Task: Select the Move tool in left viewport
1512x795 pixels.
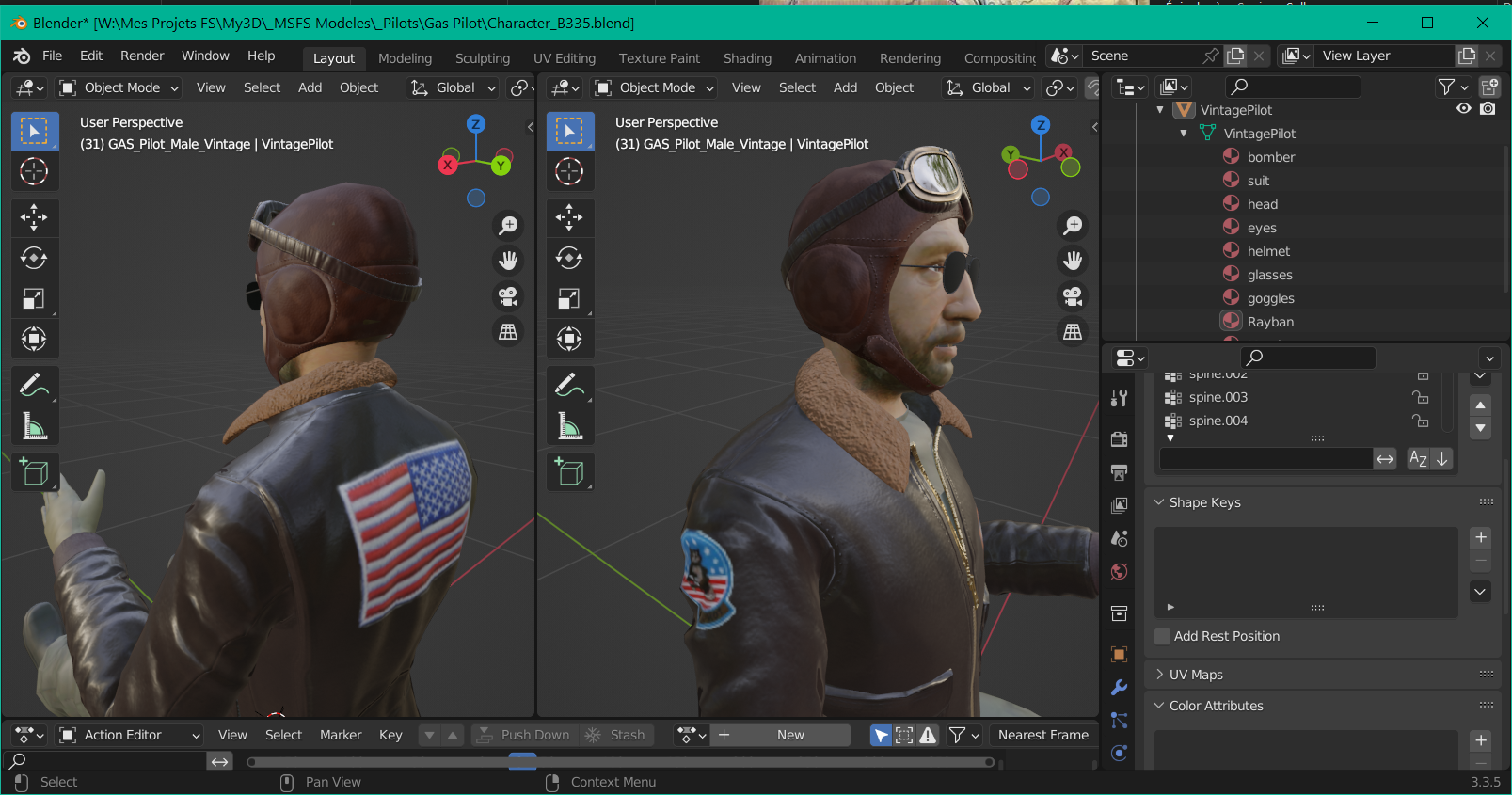Action: coord(34,217)
